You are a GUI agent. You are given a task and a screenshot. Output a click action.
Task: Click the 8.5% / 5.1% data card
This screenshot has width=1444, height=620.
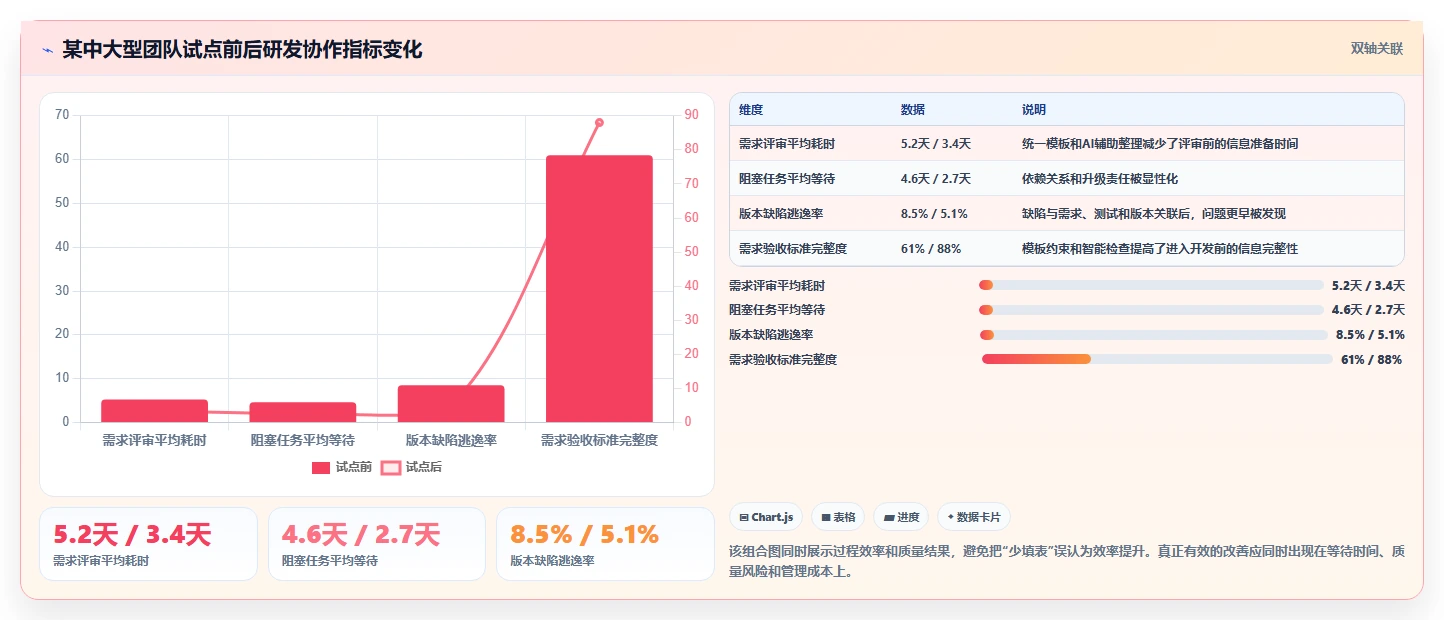coord(605,544)
